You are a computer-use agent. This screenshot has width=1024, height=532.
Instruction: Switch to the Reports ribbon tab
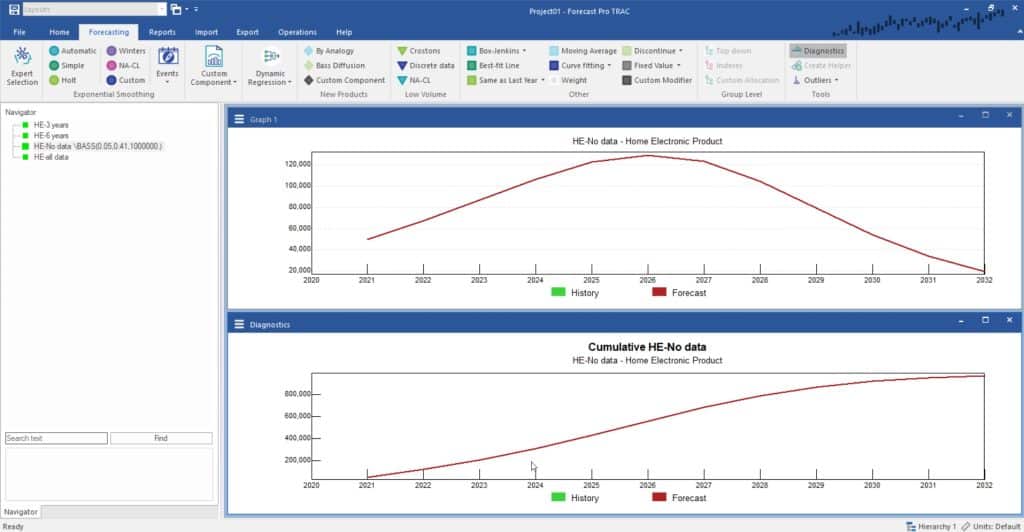click(162, 32)
